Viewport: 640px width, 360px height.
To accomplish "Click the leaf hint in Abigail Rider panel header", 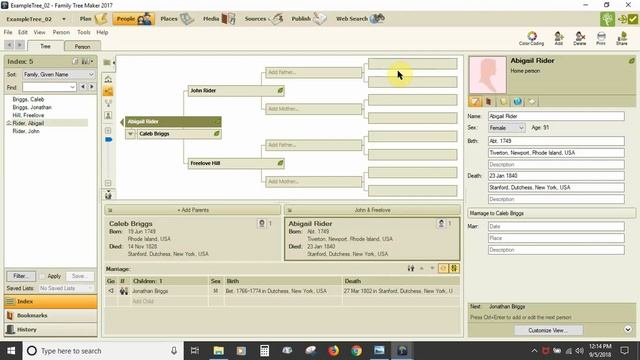I will tap(631, 61).
